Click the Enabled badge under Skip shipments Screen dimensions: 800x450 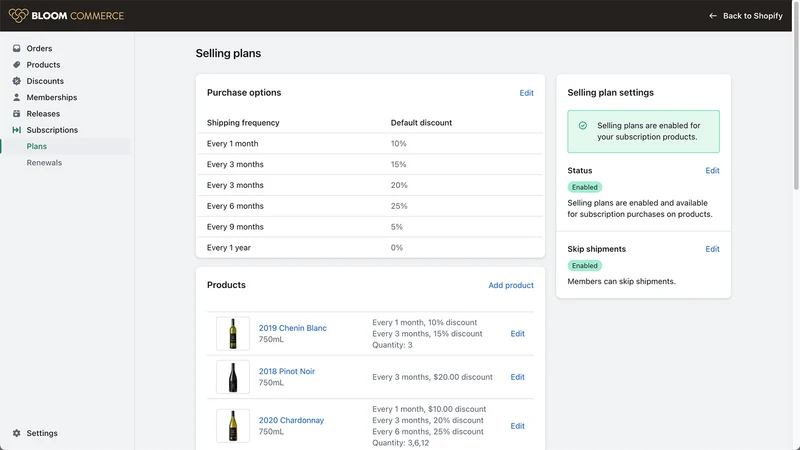pyautogui.click(x=585, y=266)
